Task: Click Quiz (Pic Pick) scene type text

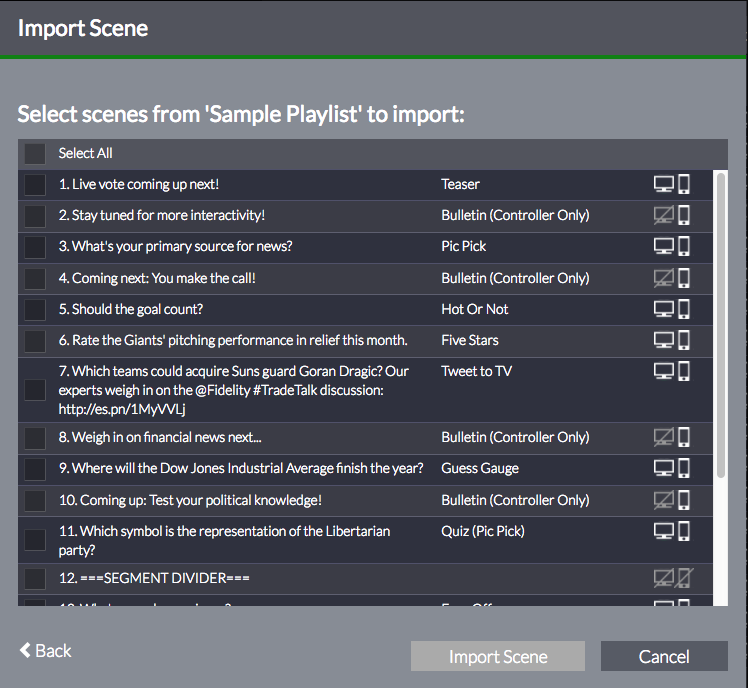Action: click(x=483, y=532)
